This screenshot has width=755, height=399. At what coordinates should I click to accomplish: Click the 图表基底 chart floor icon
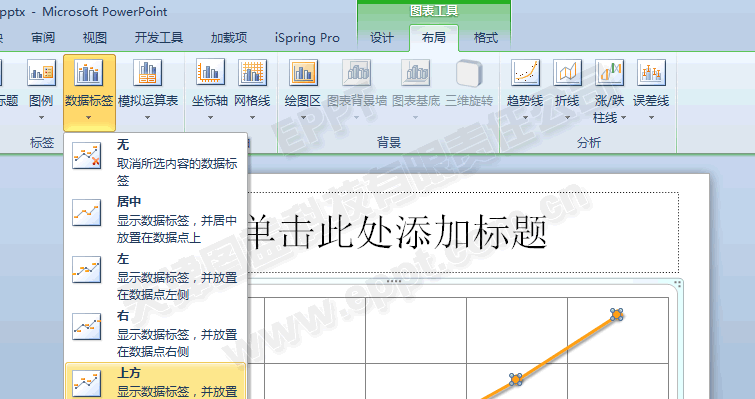point(416,73)
